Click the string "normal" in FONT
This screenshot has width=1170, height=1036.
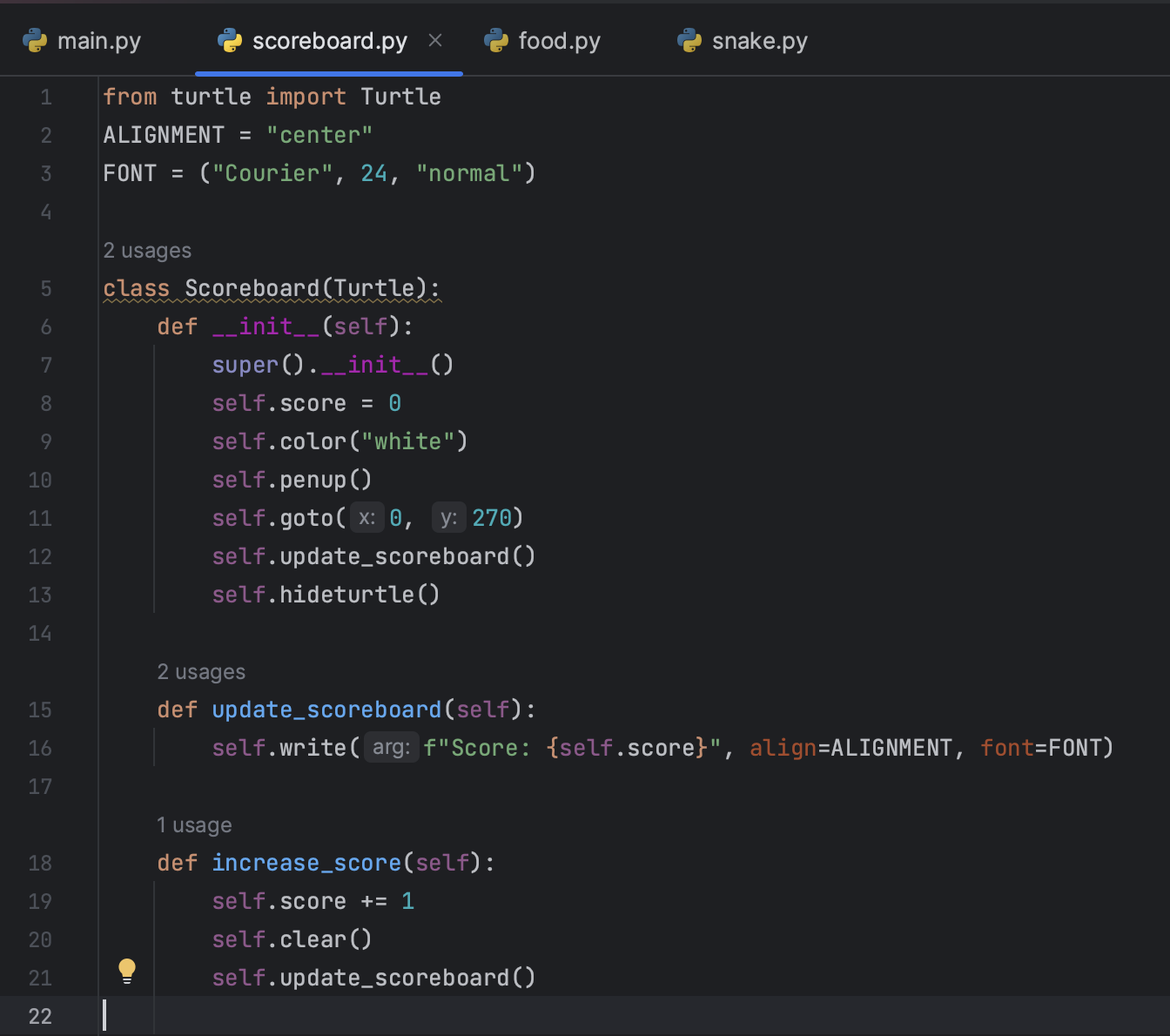[469, 173]
